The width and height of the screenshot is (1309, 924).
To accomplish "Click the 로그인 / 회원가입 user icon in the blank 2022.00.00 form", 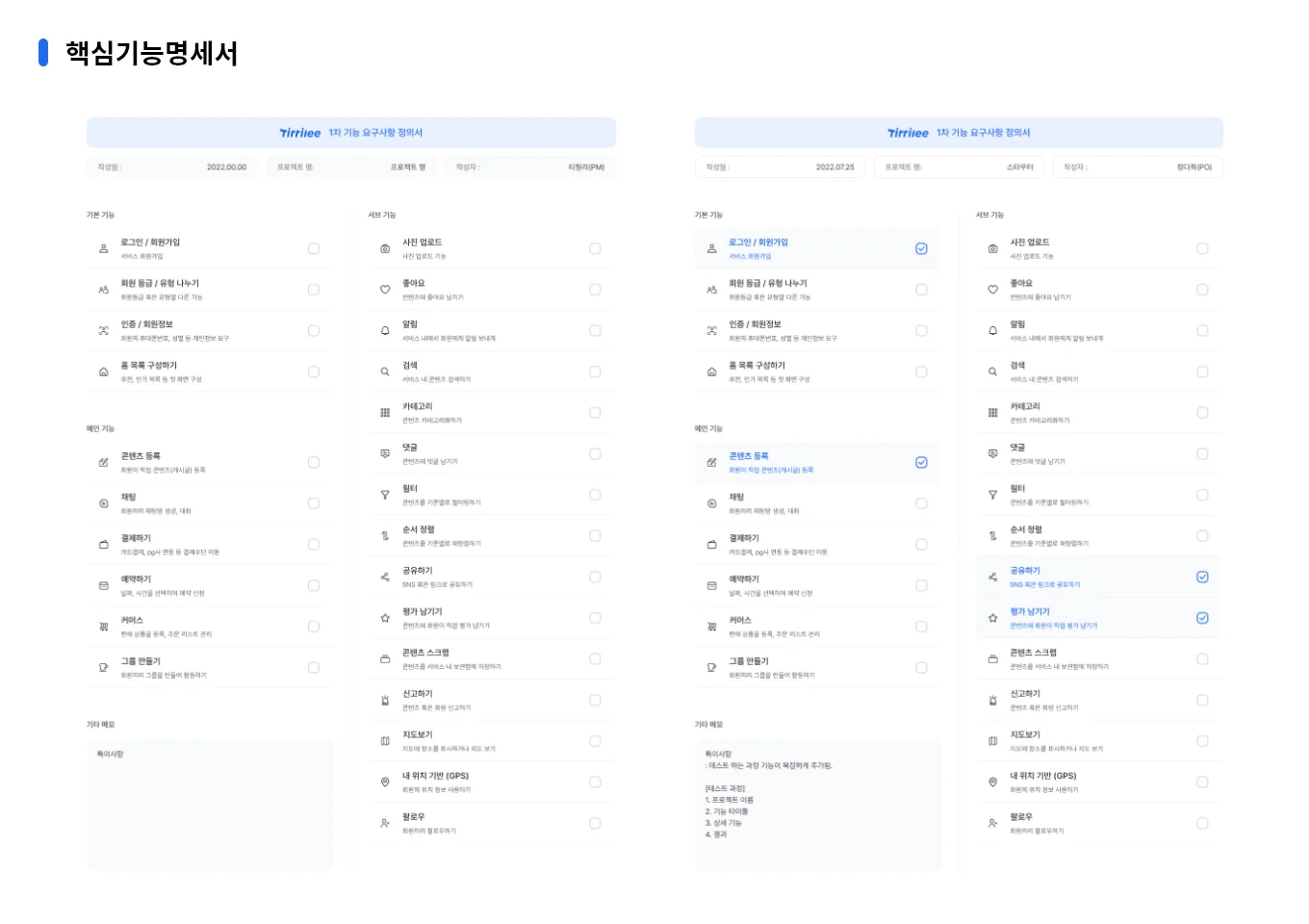I will click(x=104, y=248).
